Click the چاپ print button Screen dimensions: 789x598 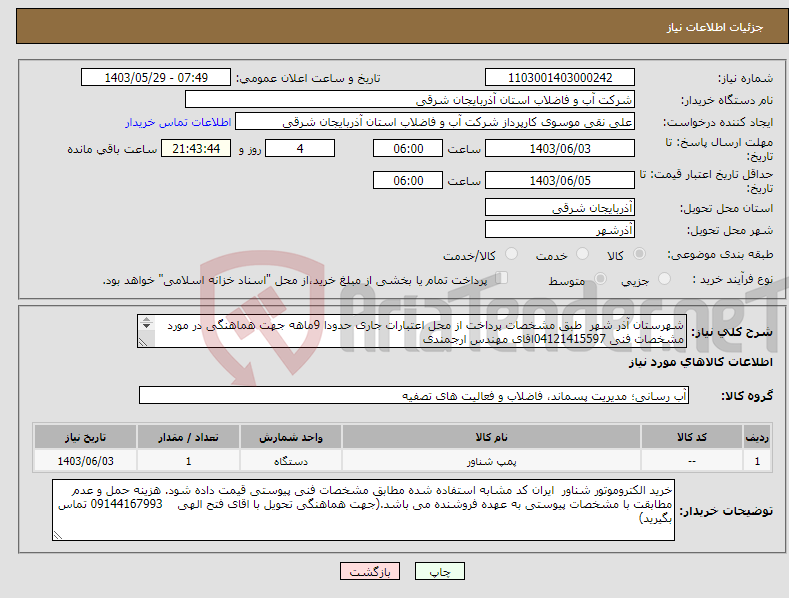click(440, 572)
